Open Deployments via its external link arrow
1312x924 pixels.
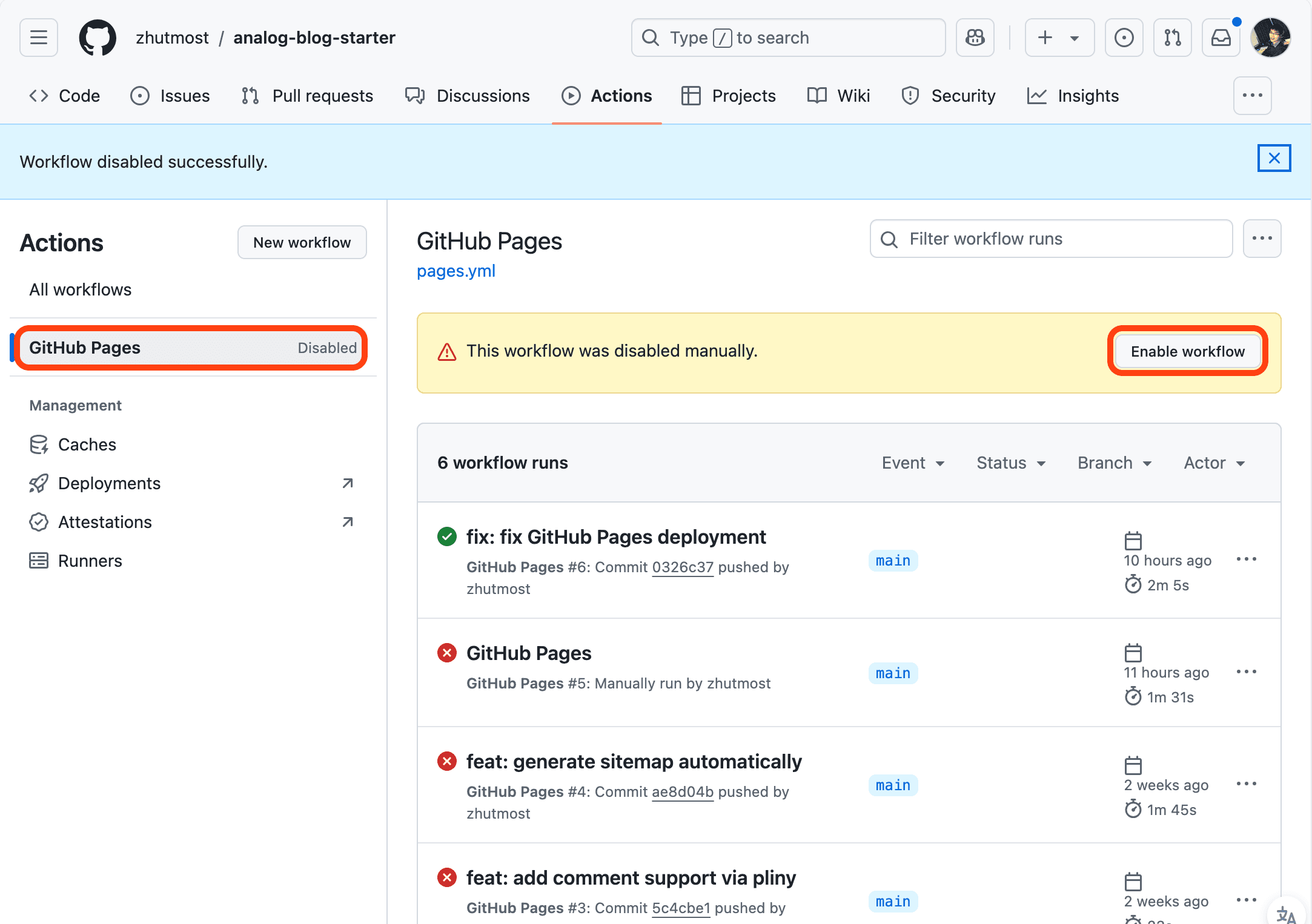click(347, 483)
